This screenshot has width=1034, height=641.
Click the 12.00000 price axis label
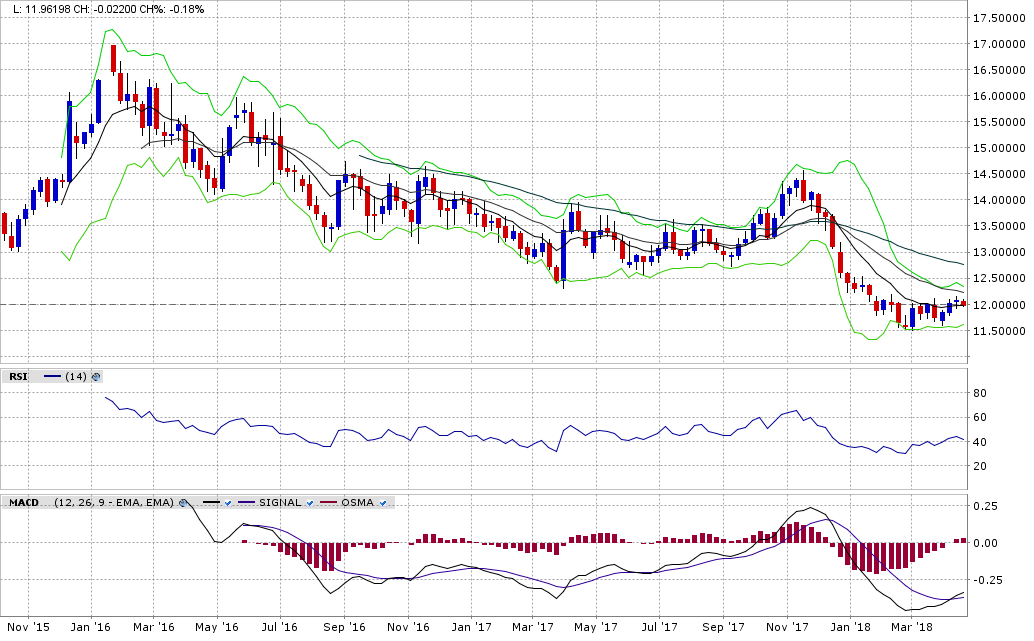coord(1000,304)
